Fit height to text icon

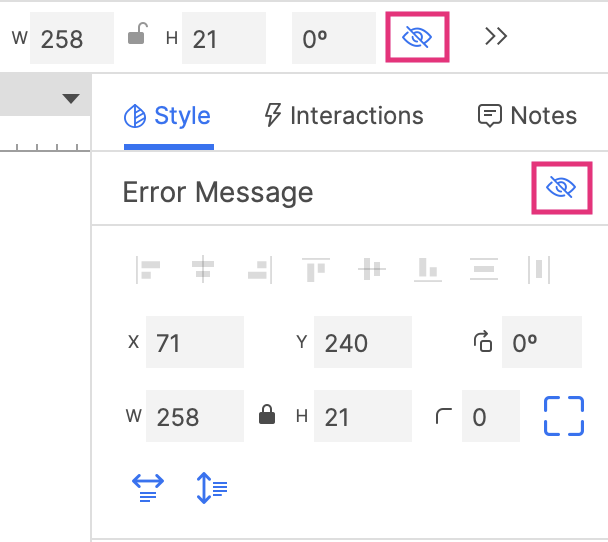212,487
